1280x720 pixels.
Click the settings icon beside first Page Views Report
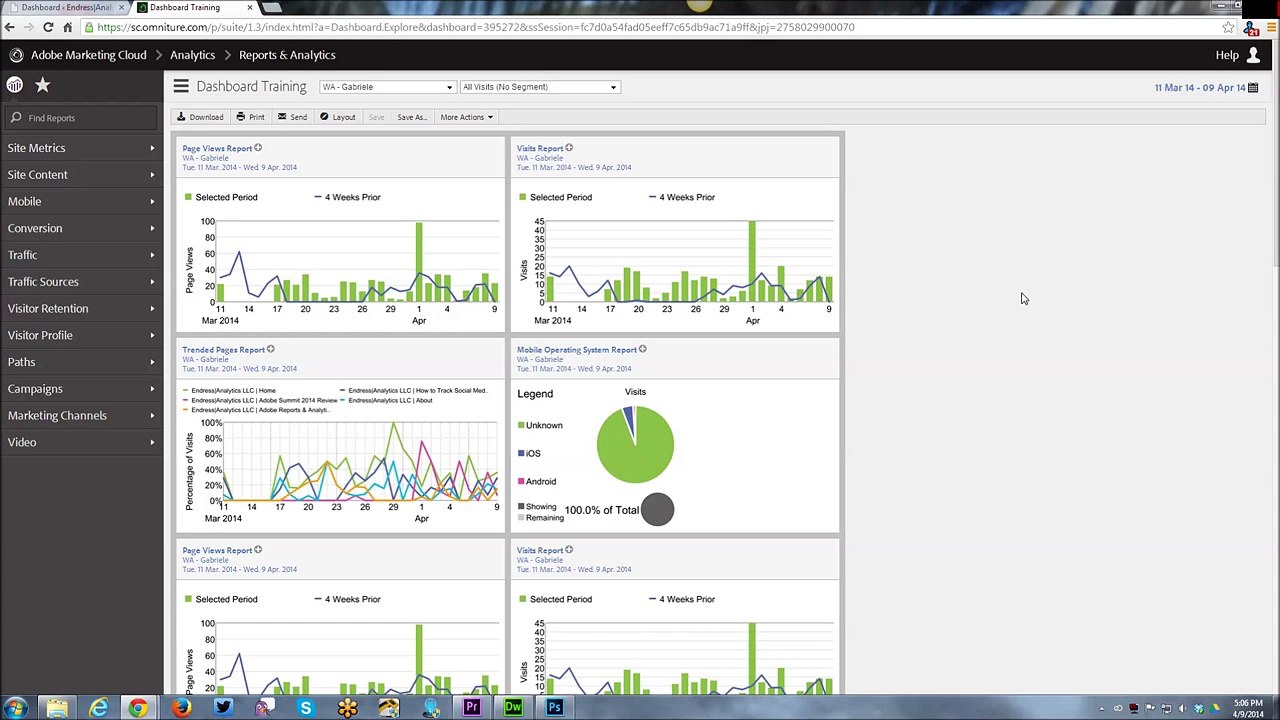(x=258, y=148)
